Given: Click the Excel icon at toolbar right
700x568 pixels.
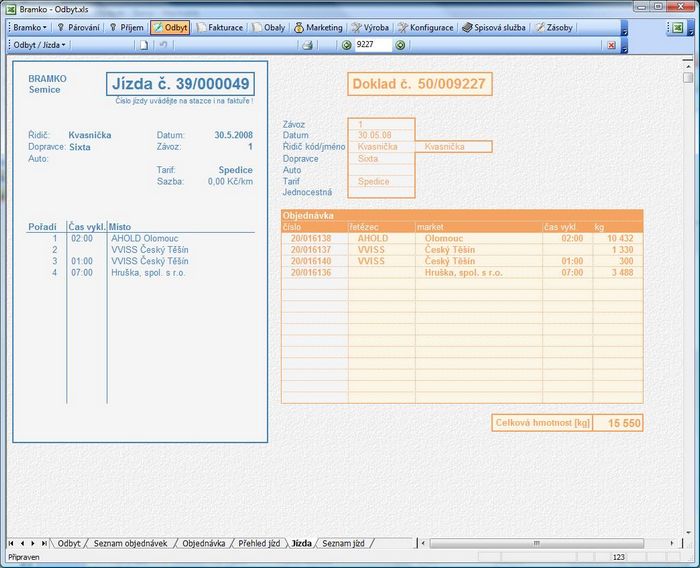Looking at the screenshot, I should [678, 28].
